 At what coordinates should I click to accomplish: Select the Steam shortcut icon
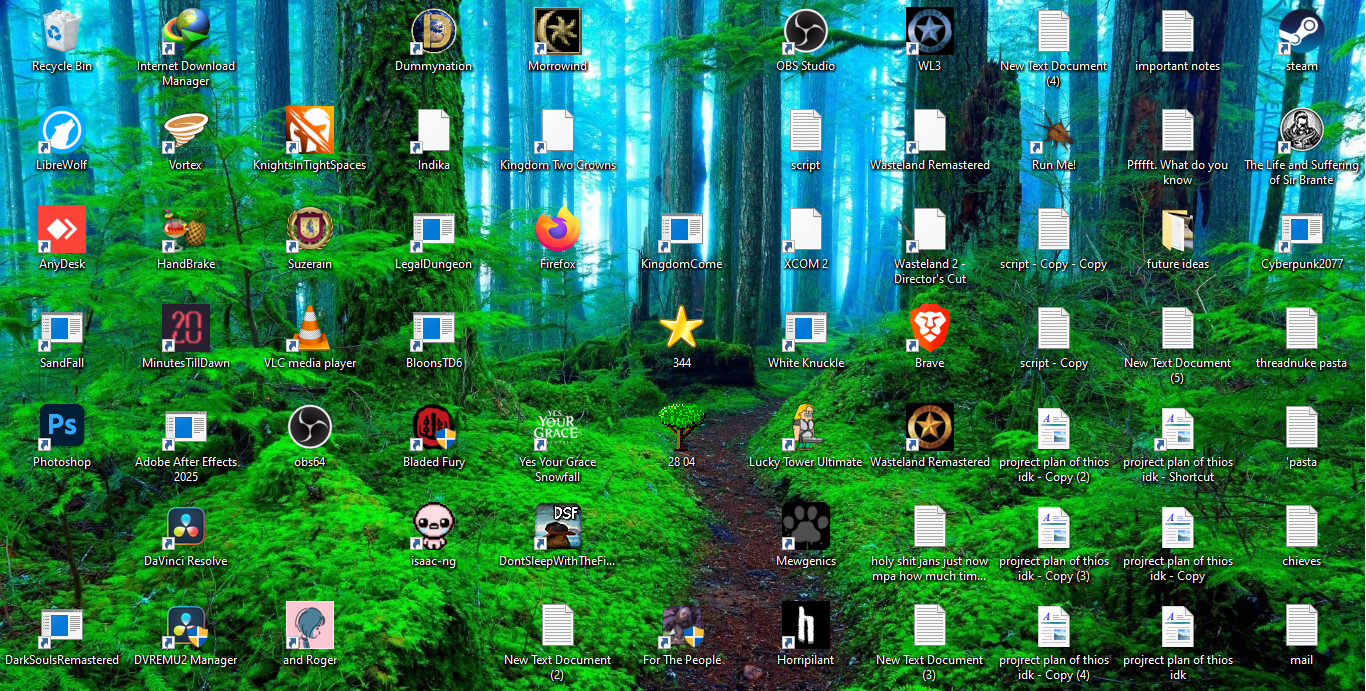(x=1302, y=31)
